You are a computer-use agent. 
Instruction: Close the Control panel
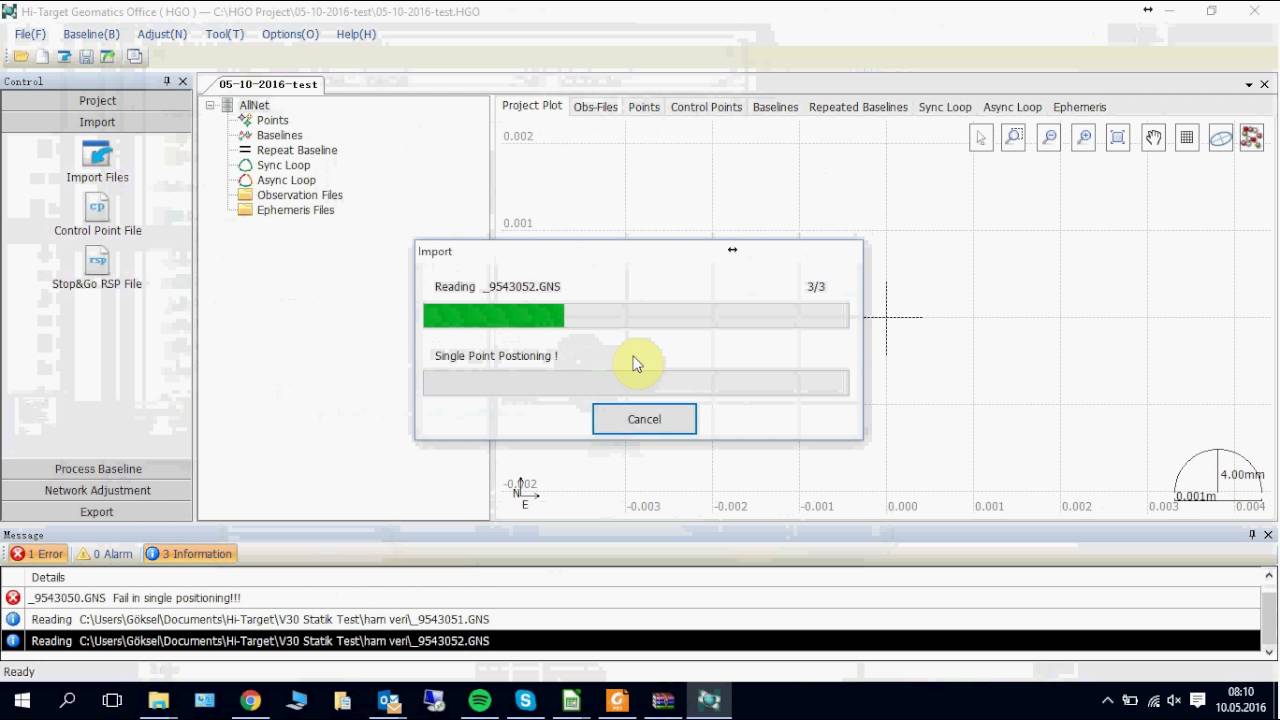183,81
